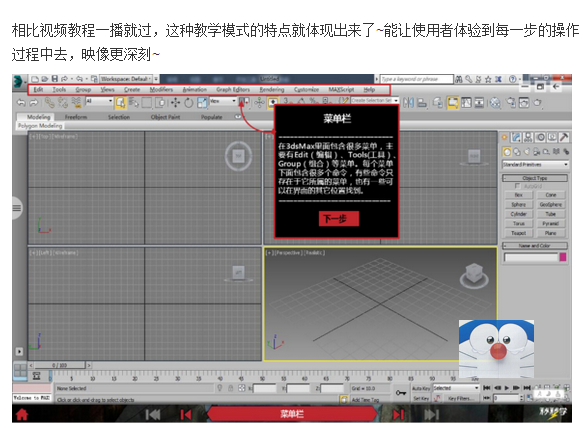Image resolution: width=584 pixels, height=428 pixels.
Task: Switch to the Freeform ribbon tab
Action: (x=76, y=117)
